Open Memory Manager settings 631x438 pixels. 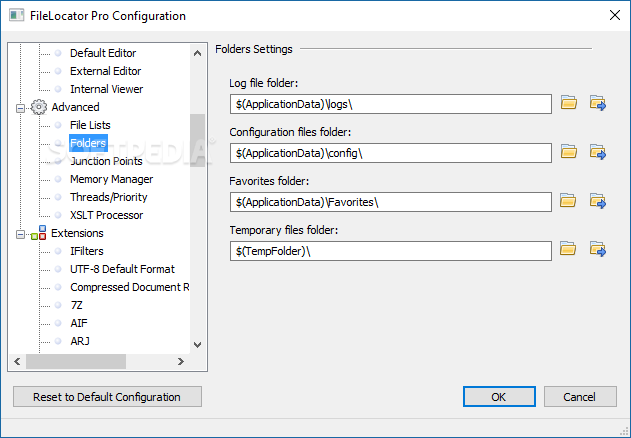111,179
